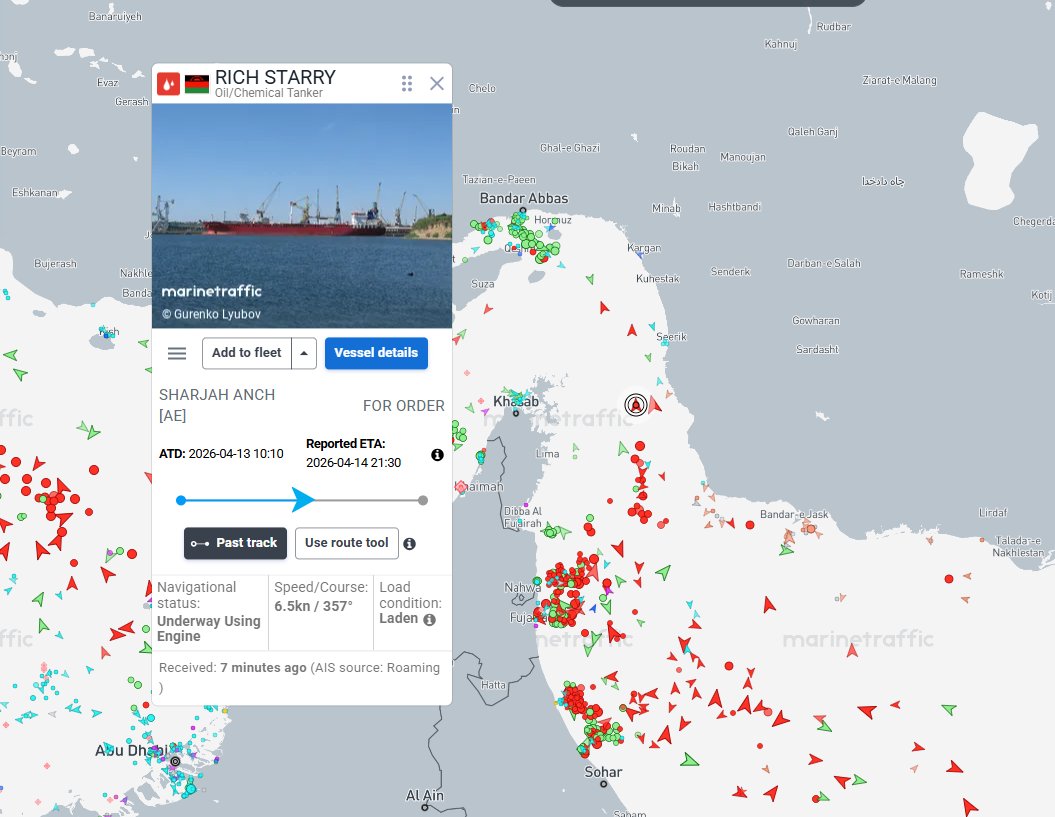1055x817 pixels.
Task: Toggle Past track display for the vessel
Action: [x=235, y=543]
